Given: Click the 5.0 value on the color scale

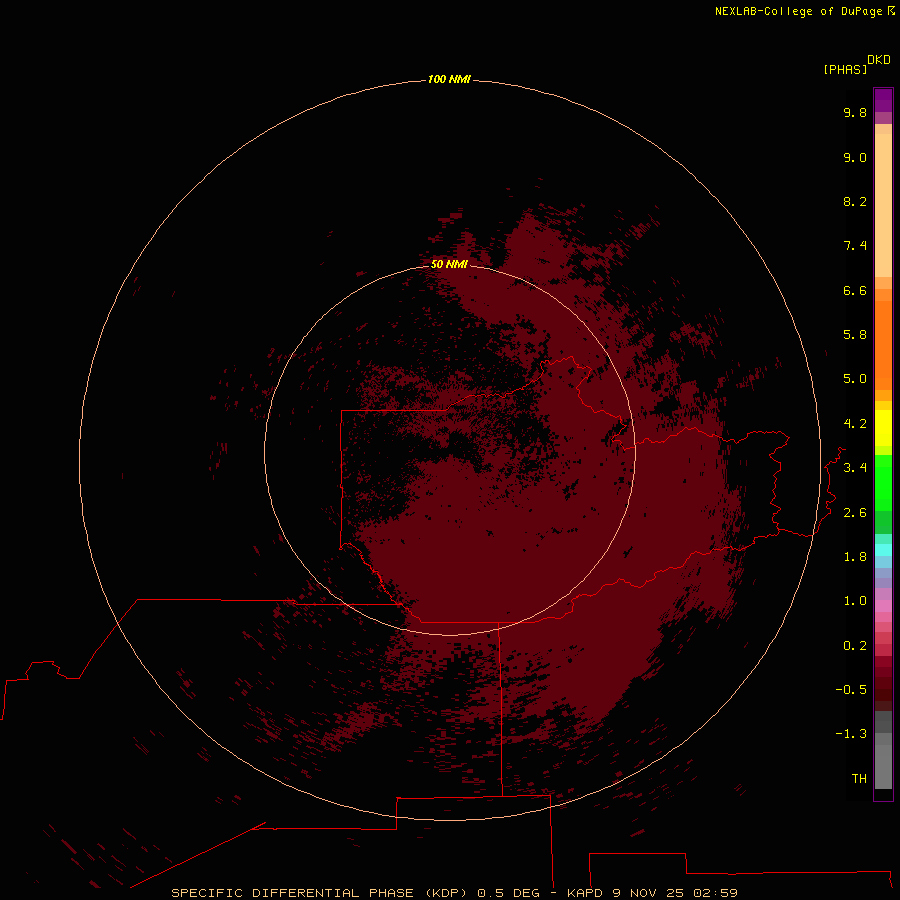Looking at the screenshot, I should coord(855,379).
